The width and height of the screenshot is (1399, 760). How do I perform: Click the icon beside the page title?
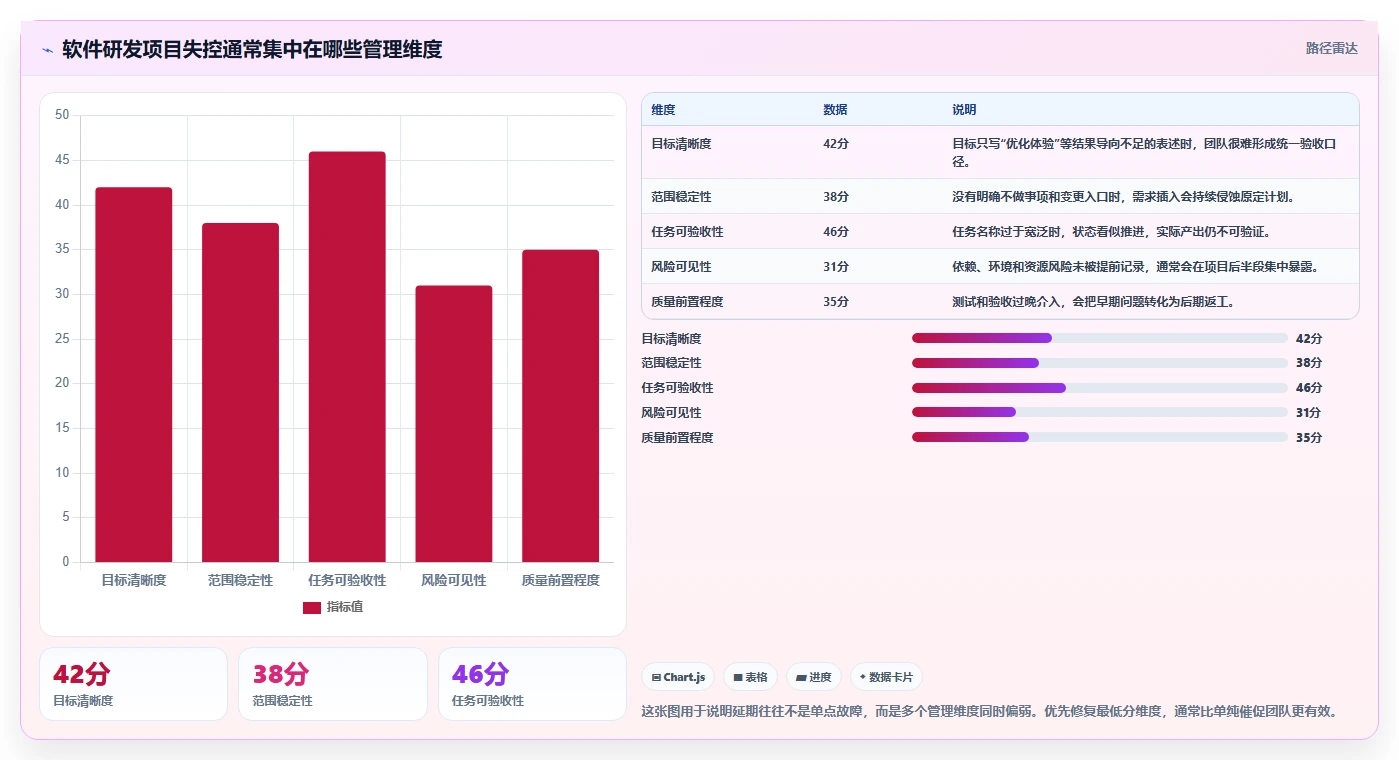[x=47, y=49]
